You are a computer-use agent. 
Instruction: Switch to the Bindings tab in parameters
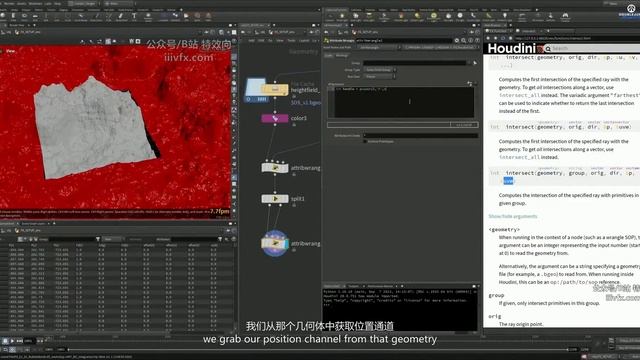[342, 56]
